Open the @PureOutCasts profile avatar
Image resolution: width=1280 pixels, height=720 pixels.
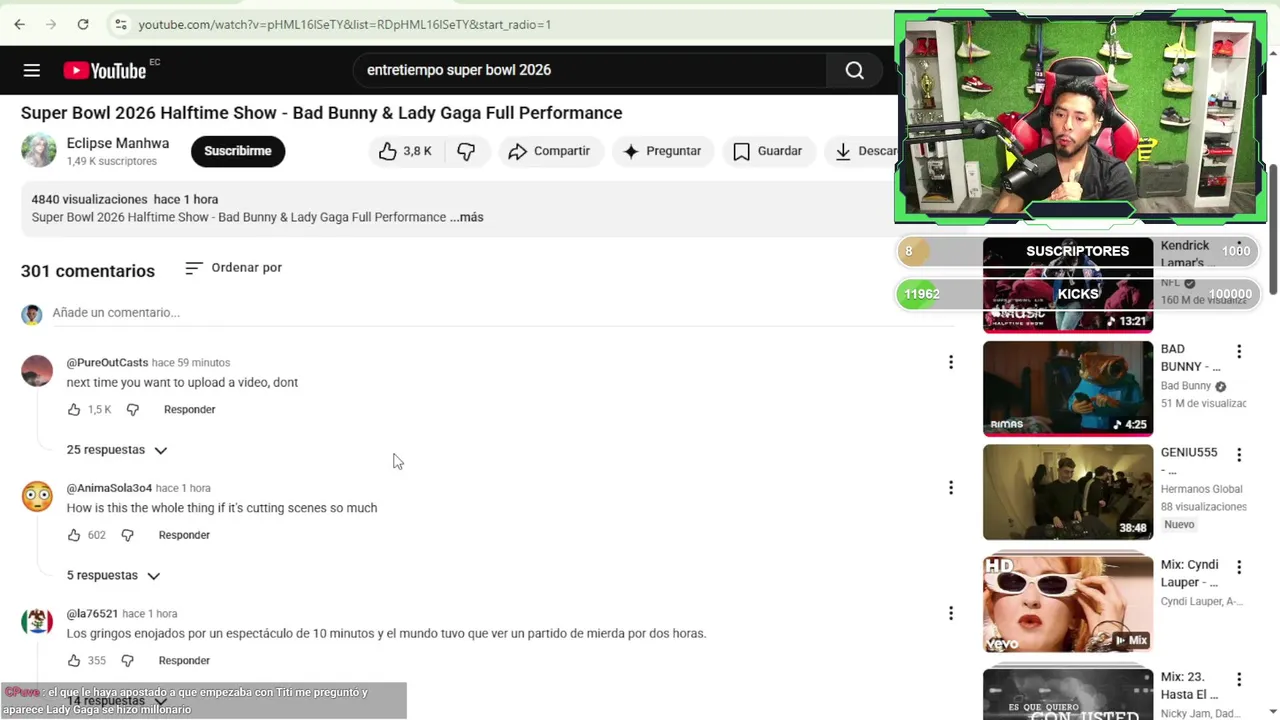[x=37, y=370]
